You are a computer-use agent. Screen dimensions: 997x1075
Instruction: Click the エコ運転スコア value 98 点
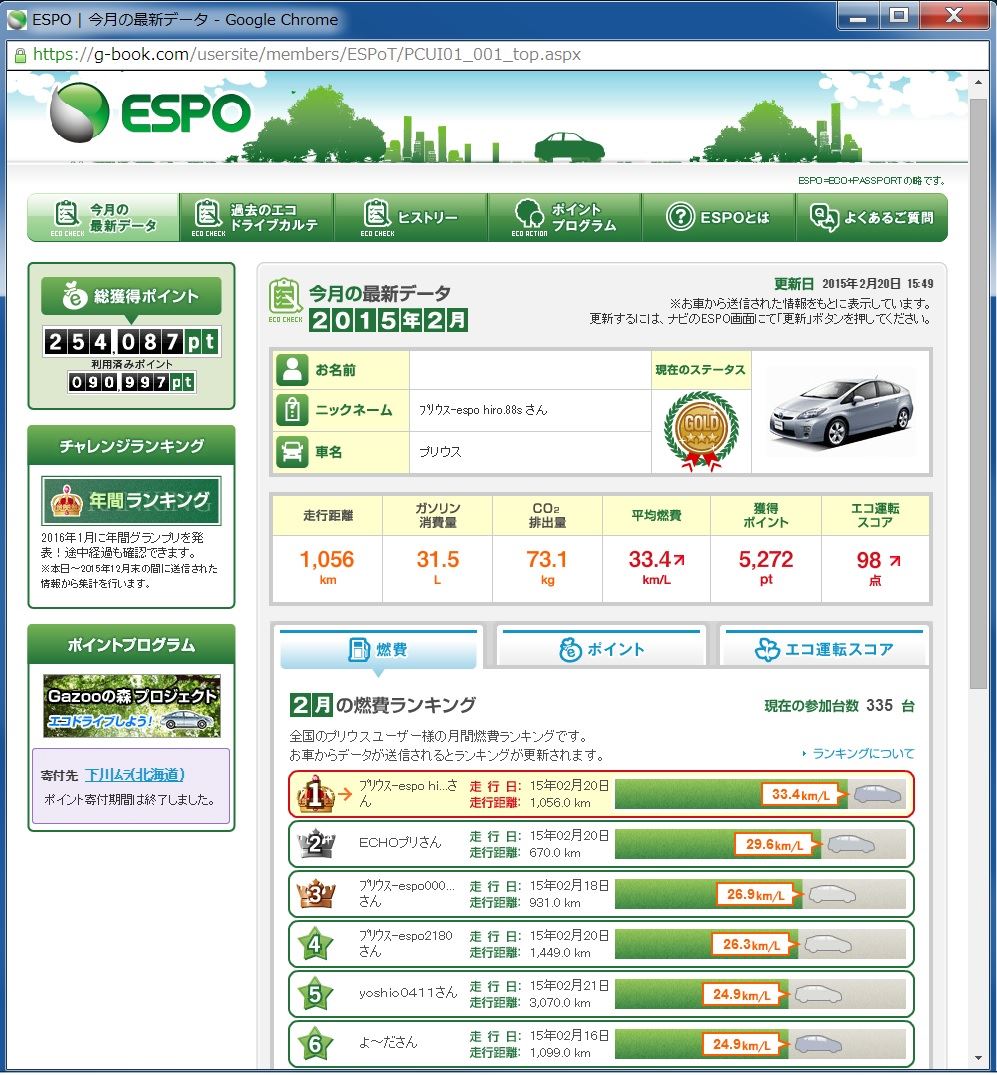coord(876,568)
